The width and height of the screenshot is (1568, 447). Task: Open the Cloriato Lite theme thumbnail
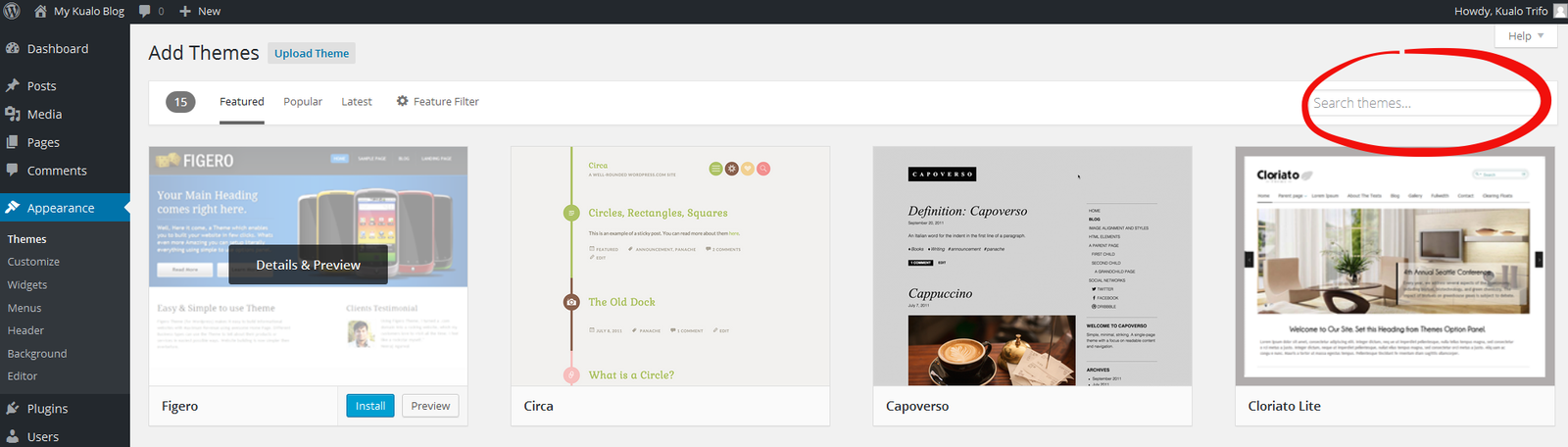(1395, 267)
